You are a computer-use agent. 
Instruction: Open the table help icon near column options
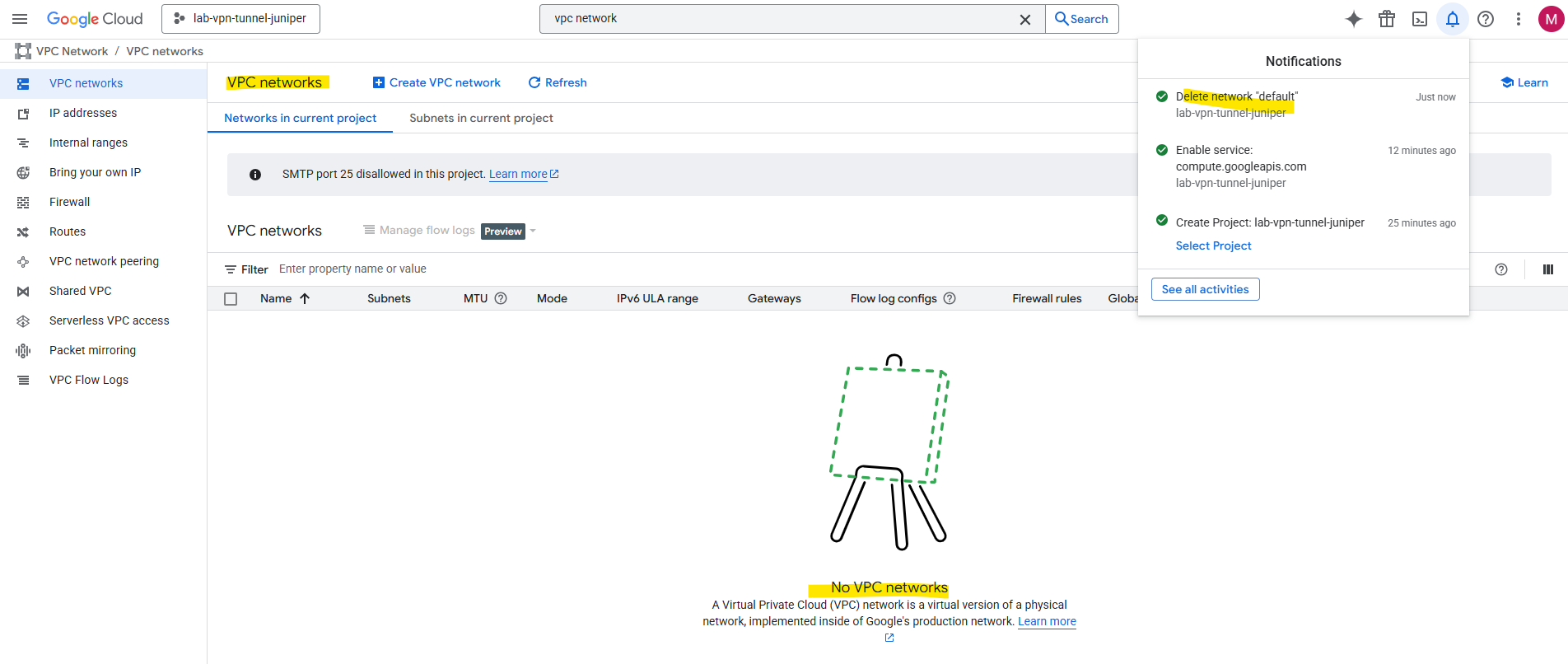pos(1501,269)
